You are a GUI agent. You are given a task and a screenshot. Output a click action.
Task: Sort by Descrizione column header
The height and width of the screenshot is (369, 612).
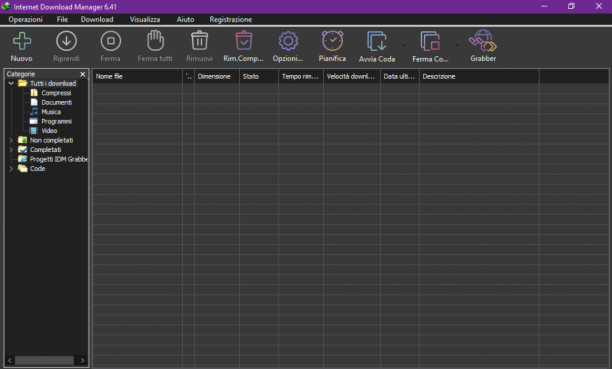tap(479, 76)
